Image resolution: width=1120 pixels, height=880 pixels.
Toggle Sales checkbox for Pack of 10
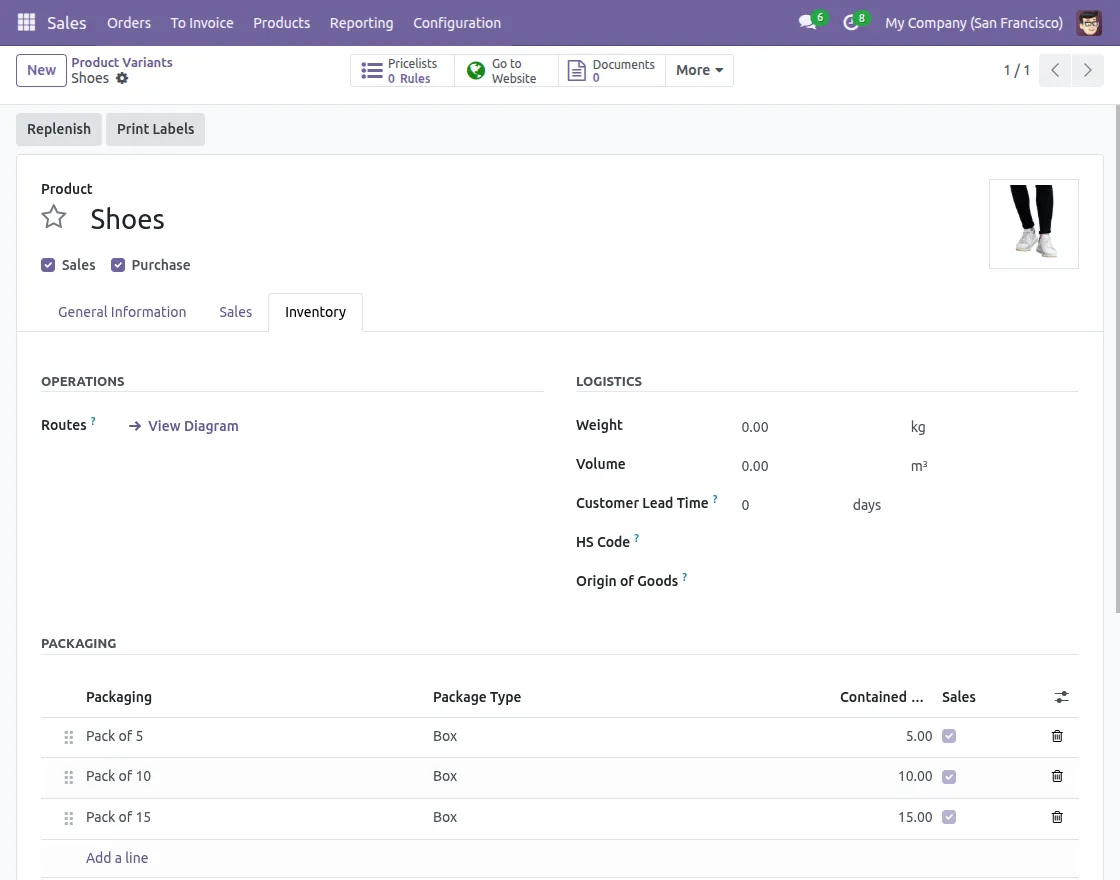click(949, 777)
